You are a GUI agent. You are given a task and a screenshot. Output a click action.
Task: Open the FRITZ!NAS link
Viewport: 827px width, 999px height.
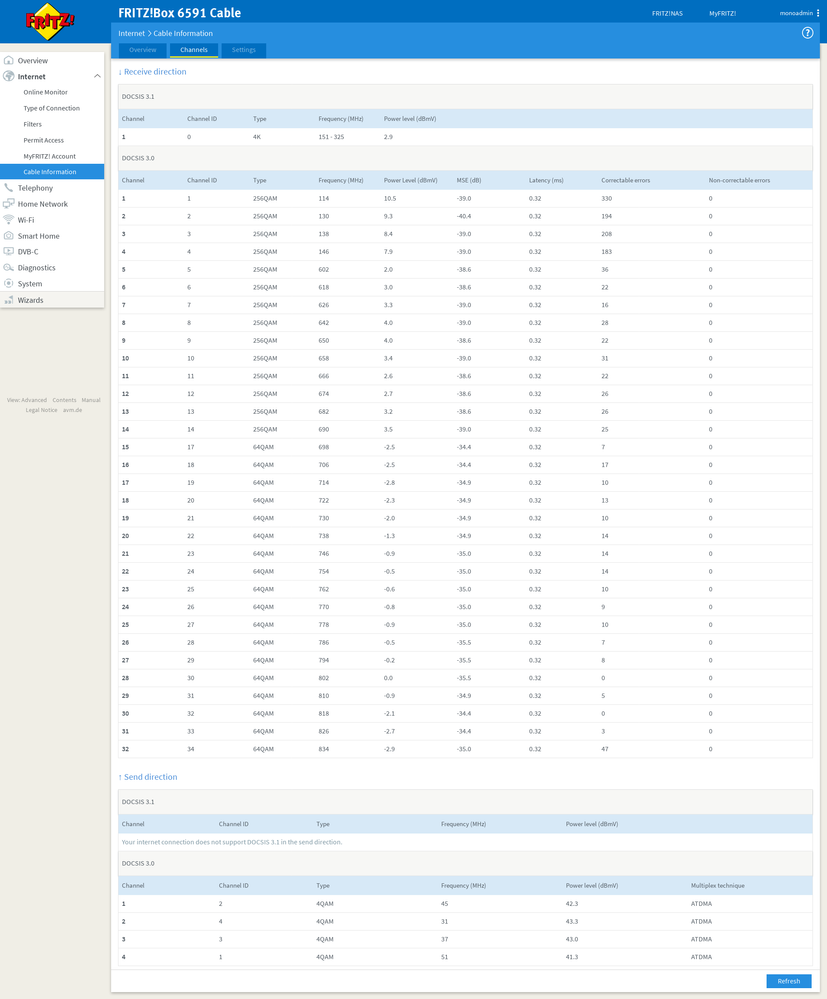pyautogui.click(x=667, y=13)
